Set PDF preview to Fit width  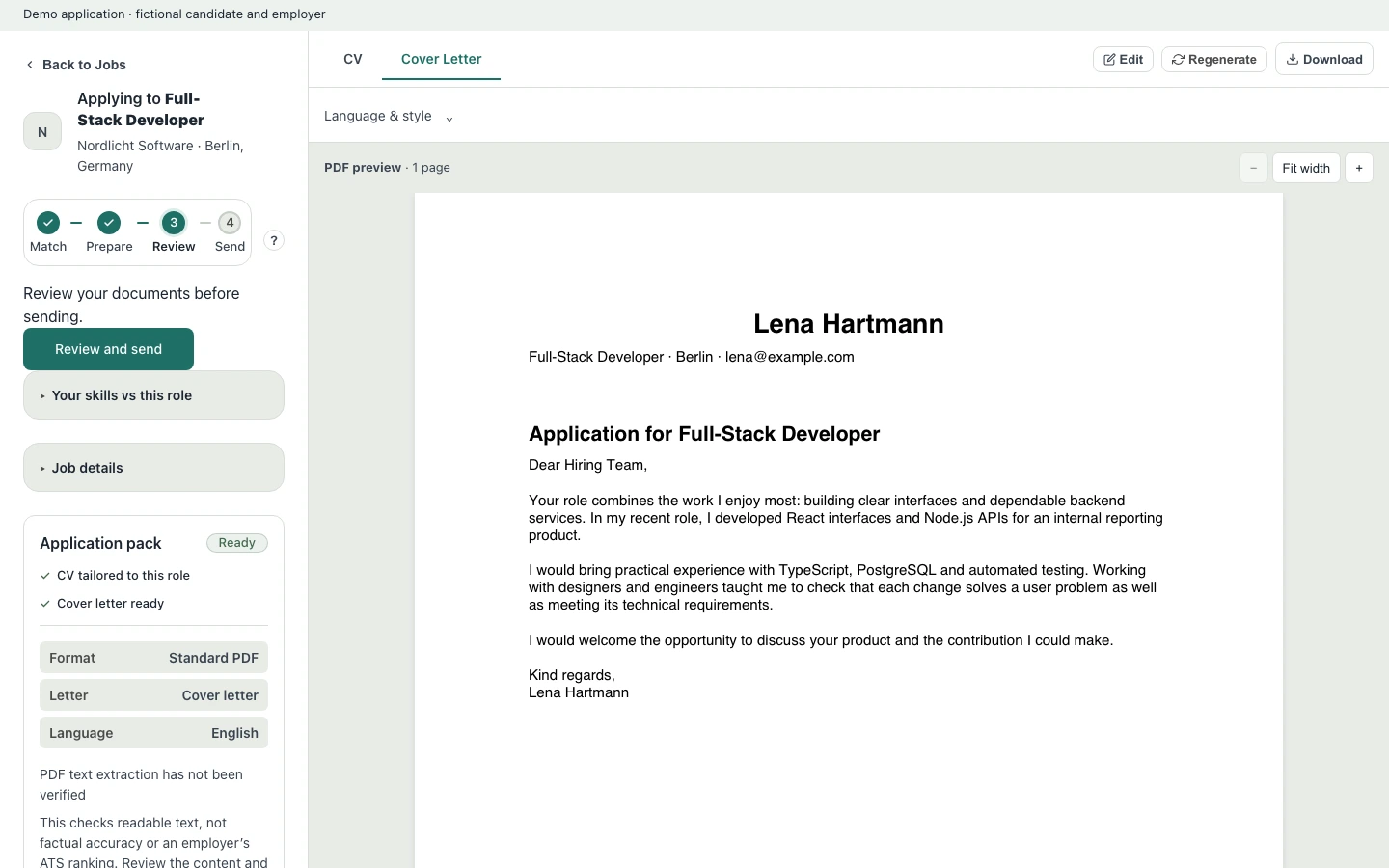(1306, 168)
